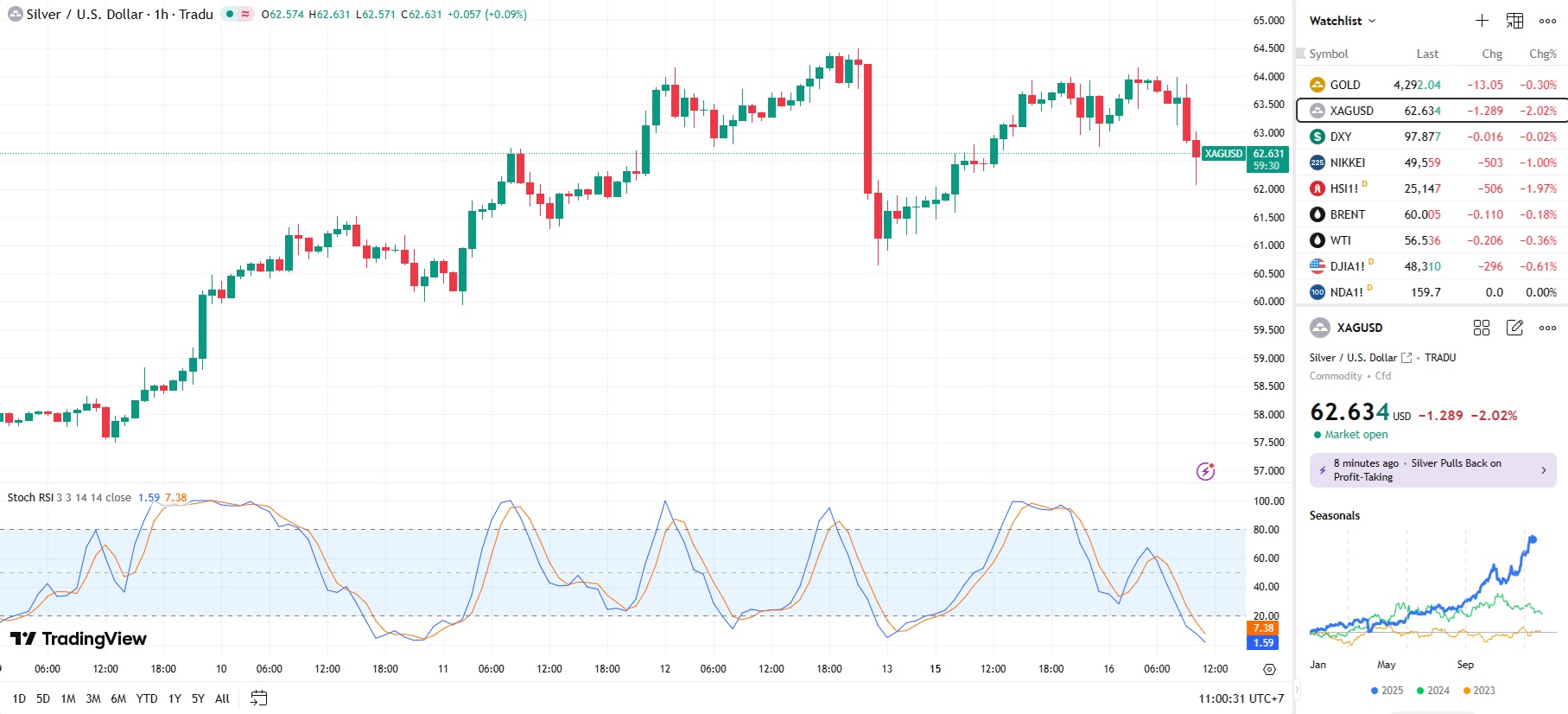1568x714 pixels.
Task: Open chart settings gear near time axis
Action: coord(1269,669)
